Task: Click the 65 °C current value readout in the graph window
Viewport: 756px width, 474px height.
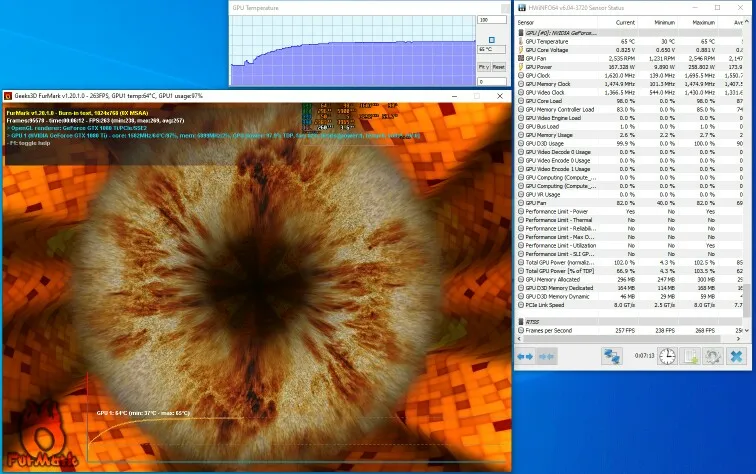Action: 491,50
